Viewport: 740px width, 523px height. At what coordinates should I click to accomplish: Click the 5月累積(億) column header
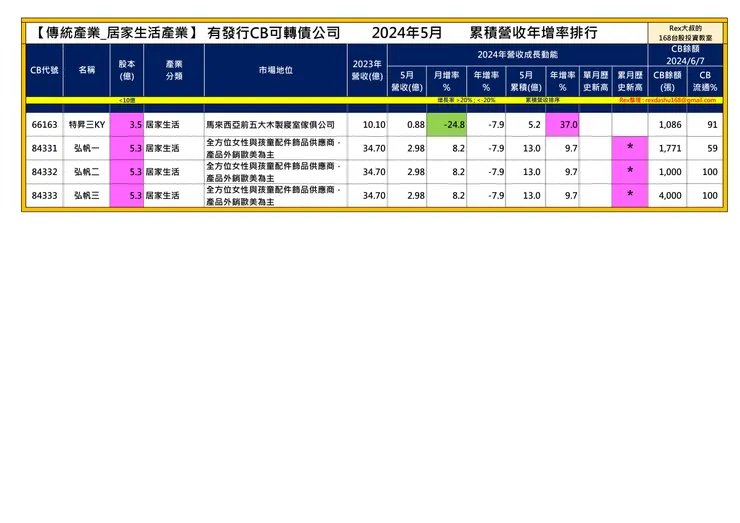525,81
